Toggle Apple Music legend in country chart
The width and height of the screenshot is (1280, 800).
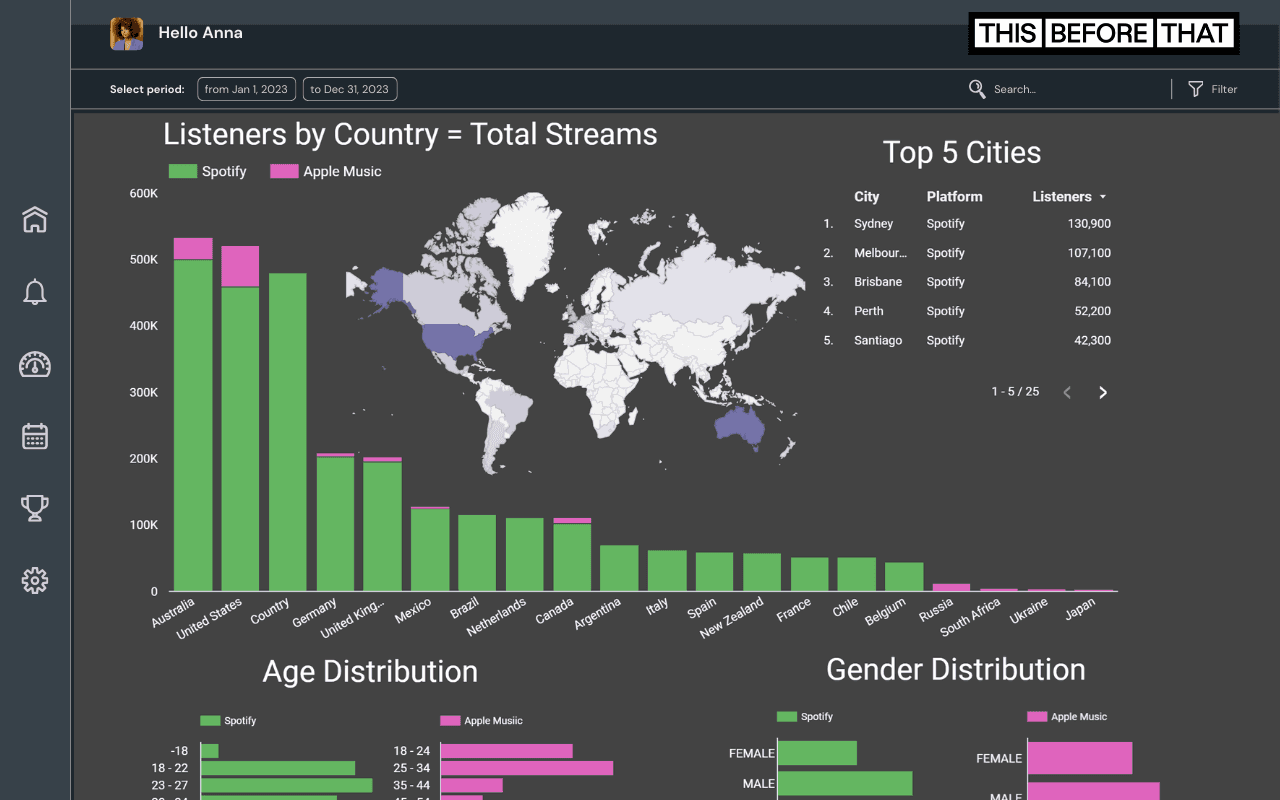(326, 171)
